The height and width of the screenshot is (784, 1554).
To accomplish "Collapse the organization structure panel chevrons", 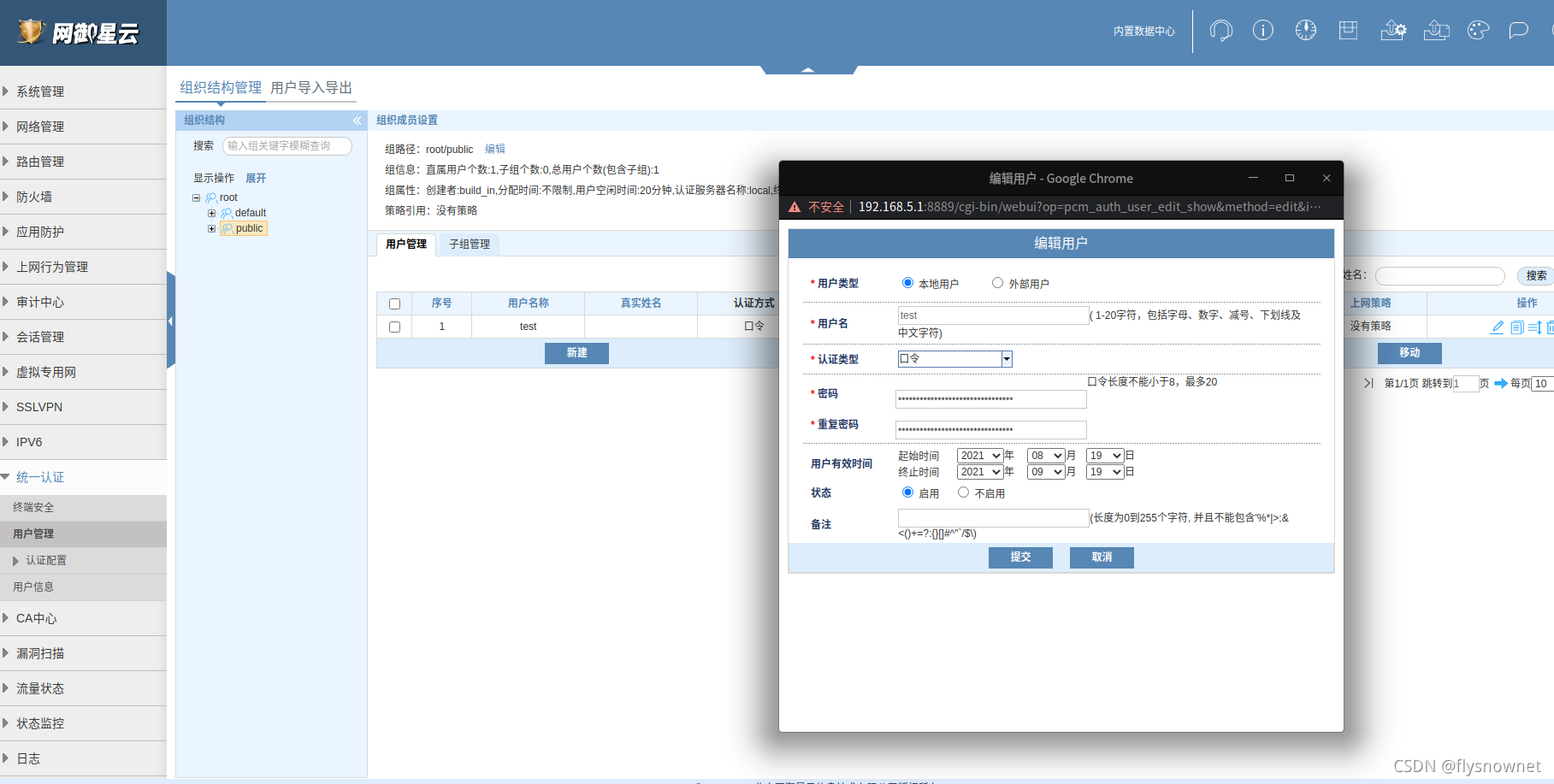I will pos(357,121).
